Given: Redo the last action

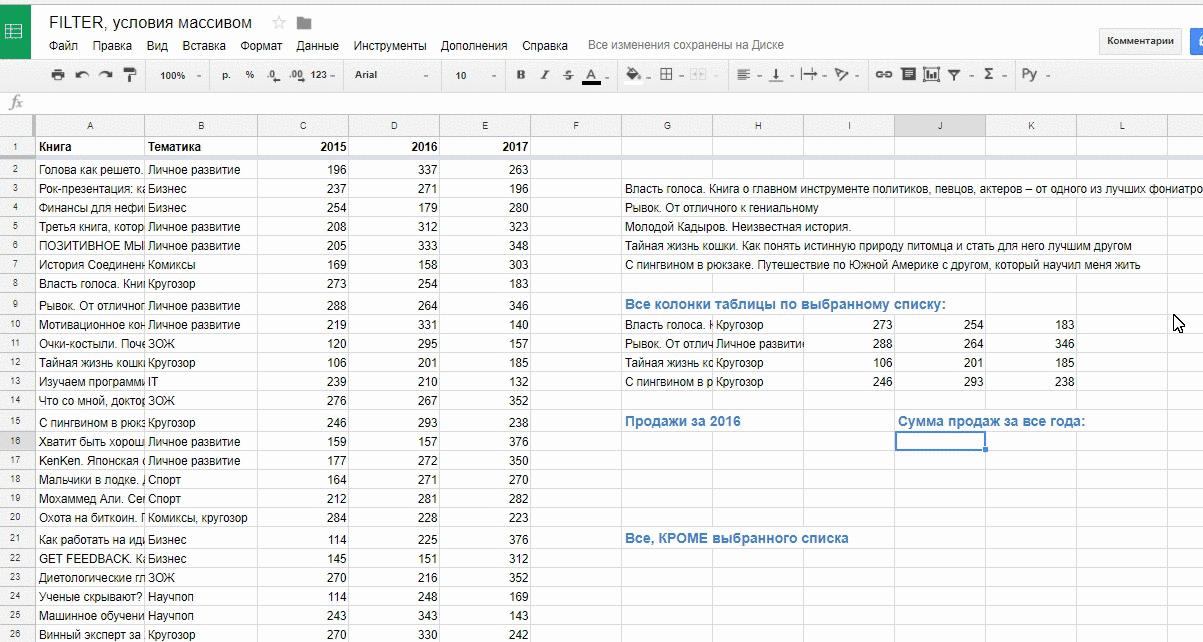Looking at the screenshot, I should (x=105, y=75).
